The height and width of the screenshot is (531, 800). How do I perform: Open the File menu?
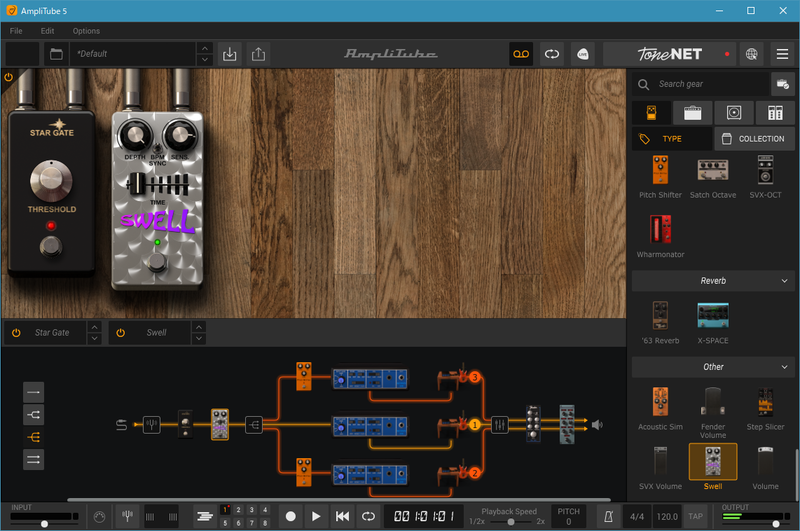click(x=16, y=31)
